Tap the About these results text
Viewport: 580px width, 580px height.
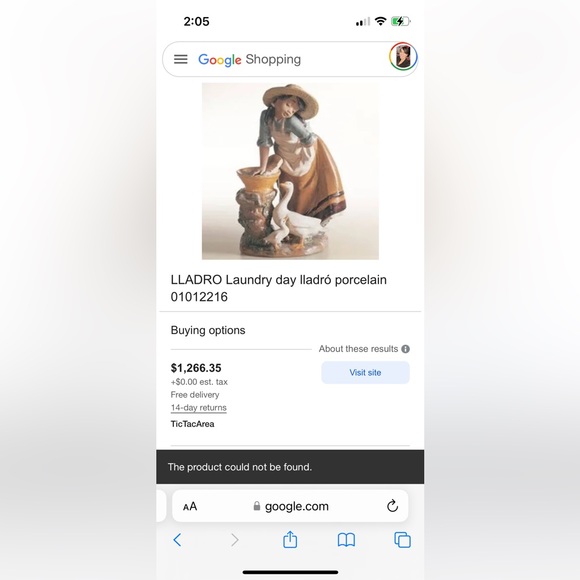point(358,349)
